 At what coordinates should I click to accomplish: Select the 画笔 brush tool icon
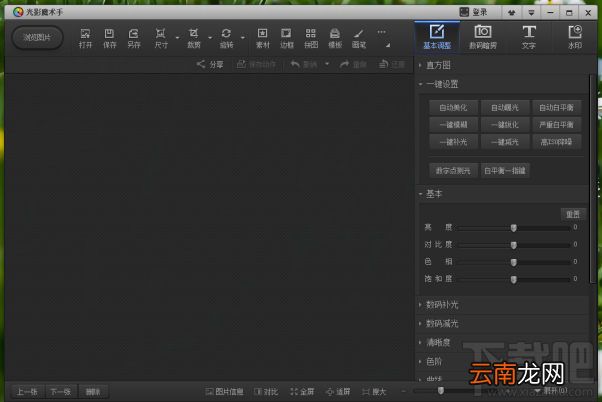point(359,38)
